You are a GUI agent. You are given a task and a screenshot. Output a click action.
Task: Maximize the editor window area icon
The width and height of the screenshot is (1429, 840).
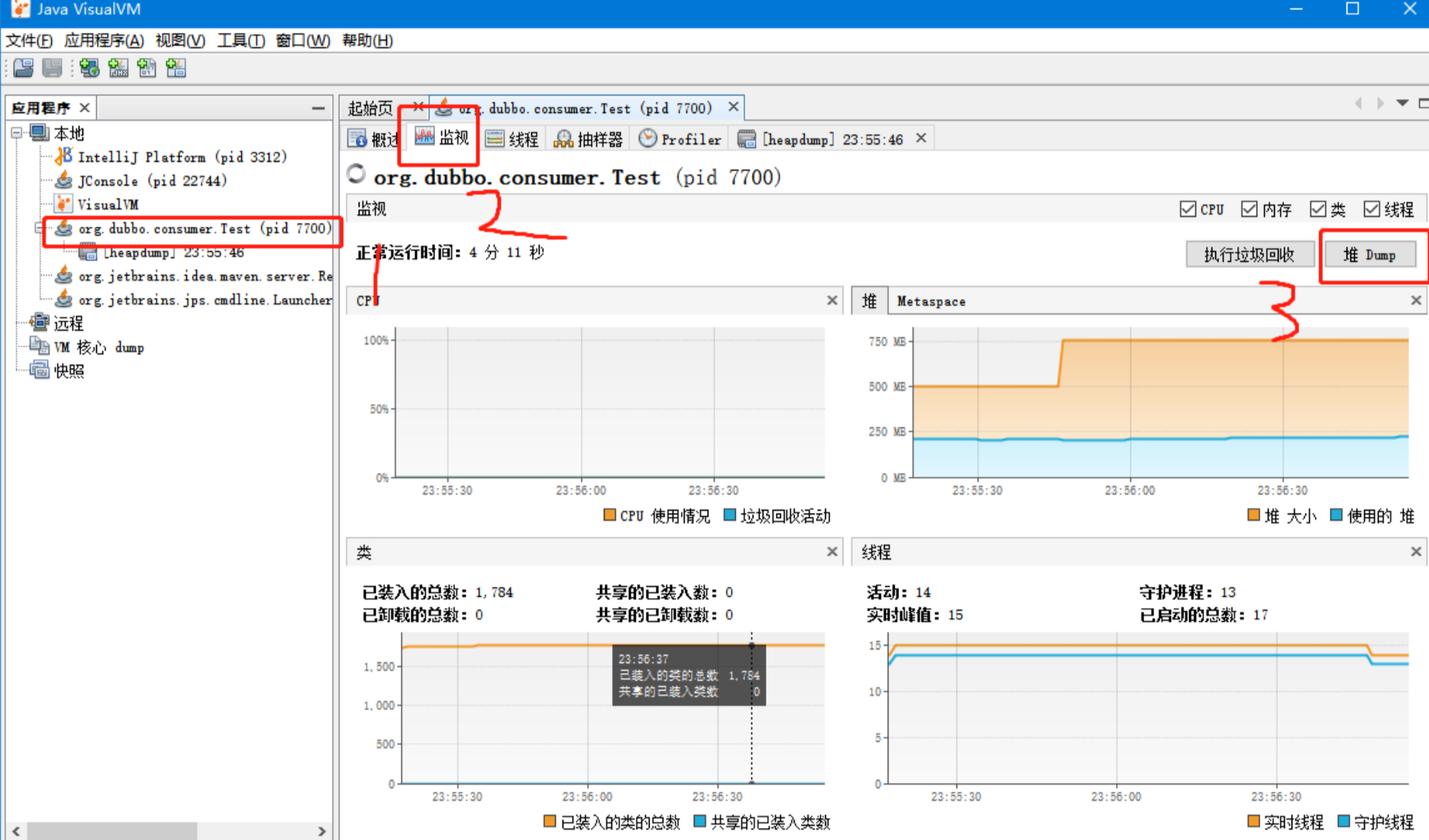coord(1423,103)
